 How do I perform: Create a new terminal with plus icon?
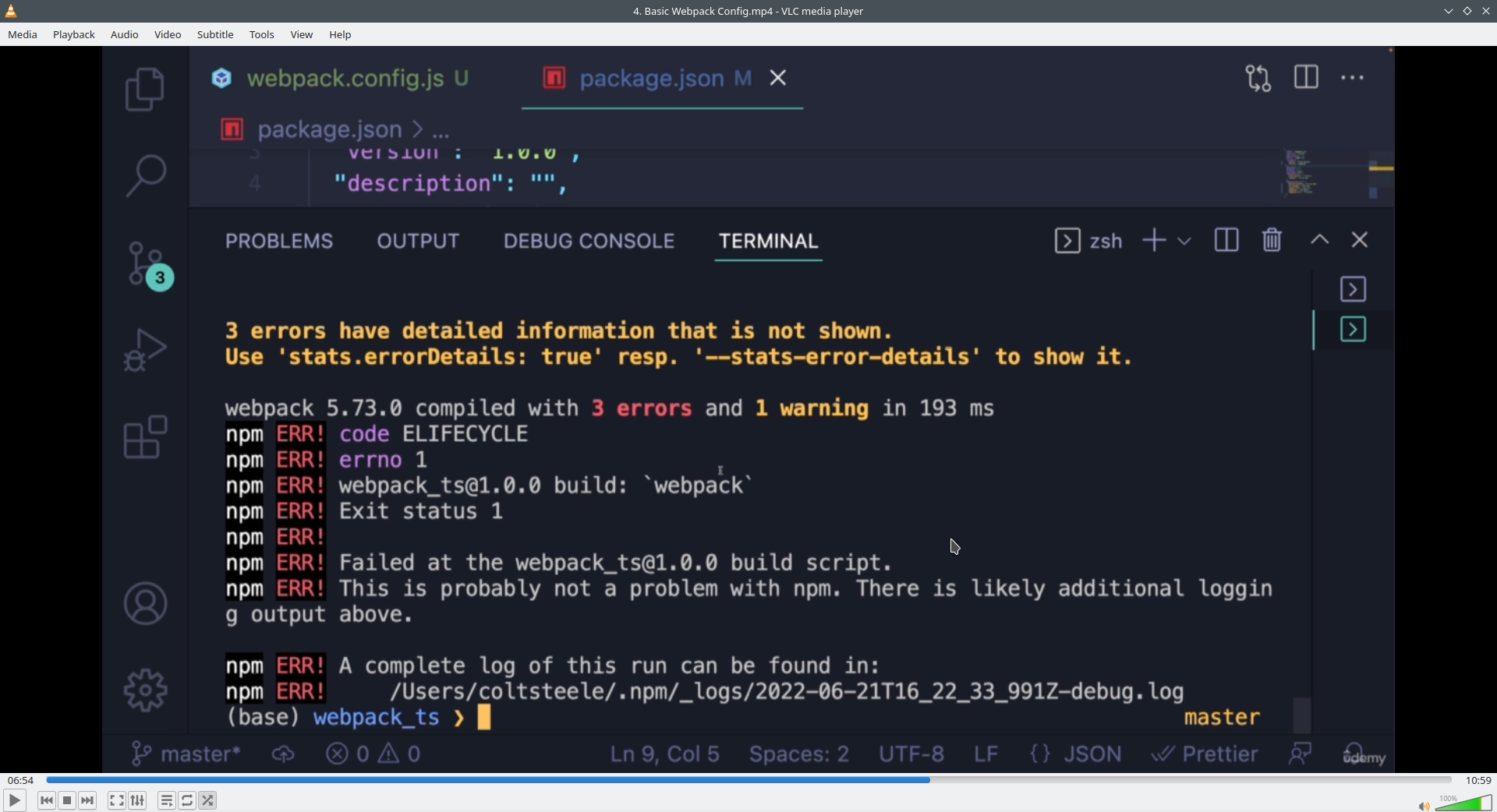1154,240
